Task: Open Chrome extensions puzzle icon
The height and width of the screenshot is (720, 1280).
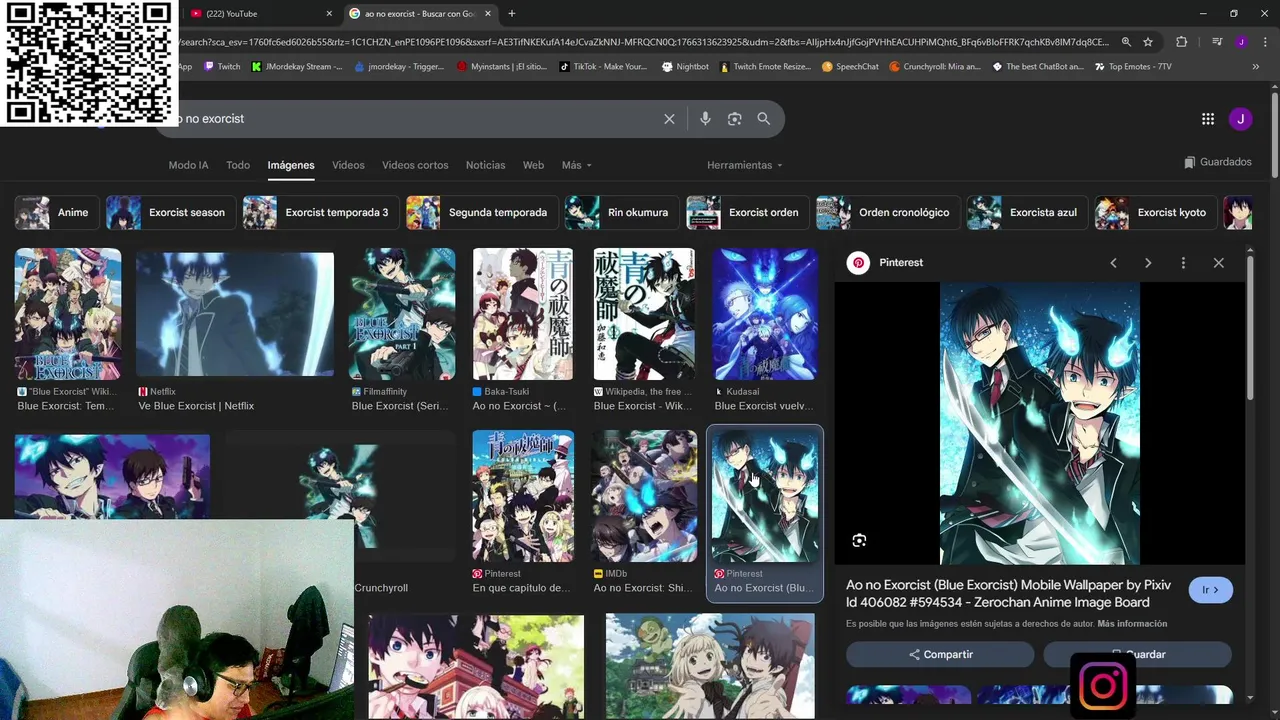Action: [1181, 42]
